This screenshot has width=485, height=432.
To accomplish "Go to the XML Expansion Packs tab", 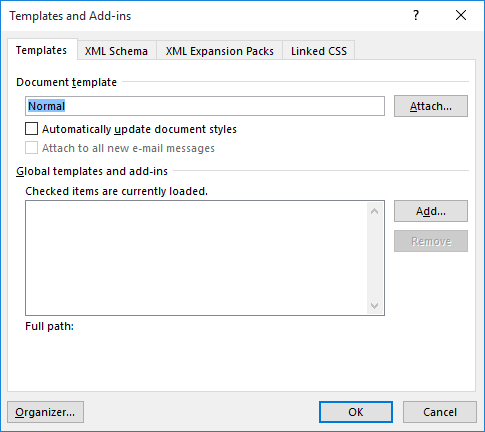I will [220, 51].
